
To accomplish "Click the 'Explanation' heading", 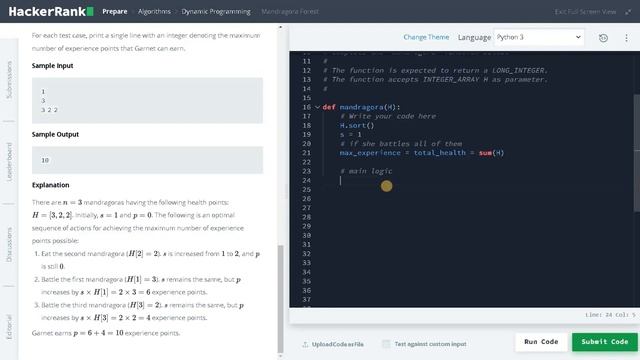I will point(51,185).
